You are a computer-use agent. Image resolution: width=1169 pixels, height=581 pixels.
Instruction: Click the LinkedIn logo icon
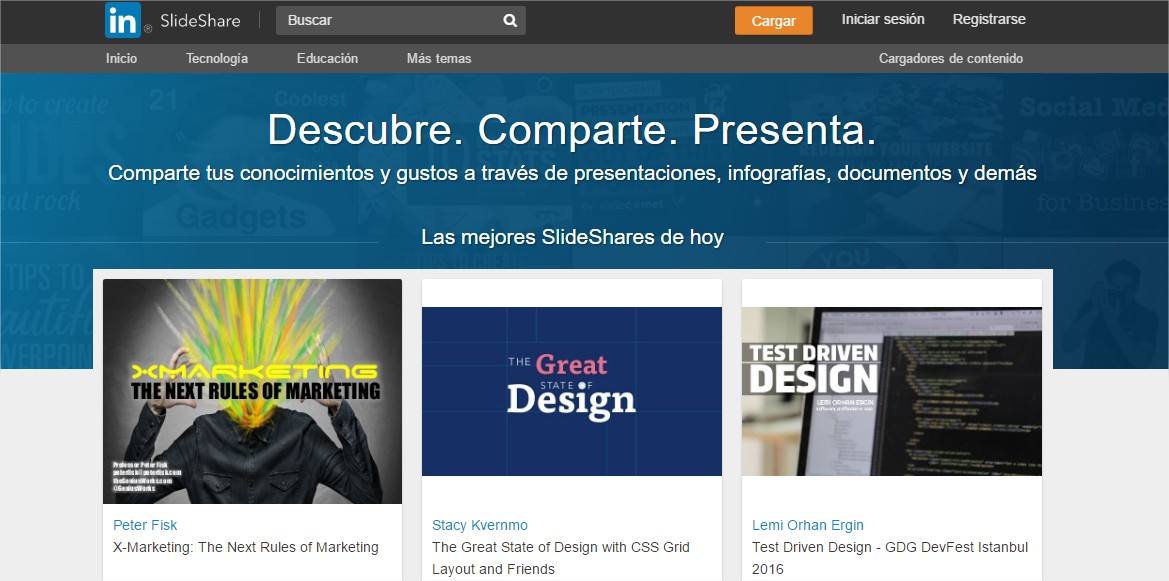coord(123,20)
